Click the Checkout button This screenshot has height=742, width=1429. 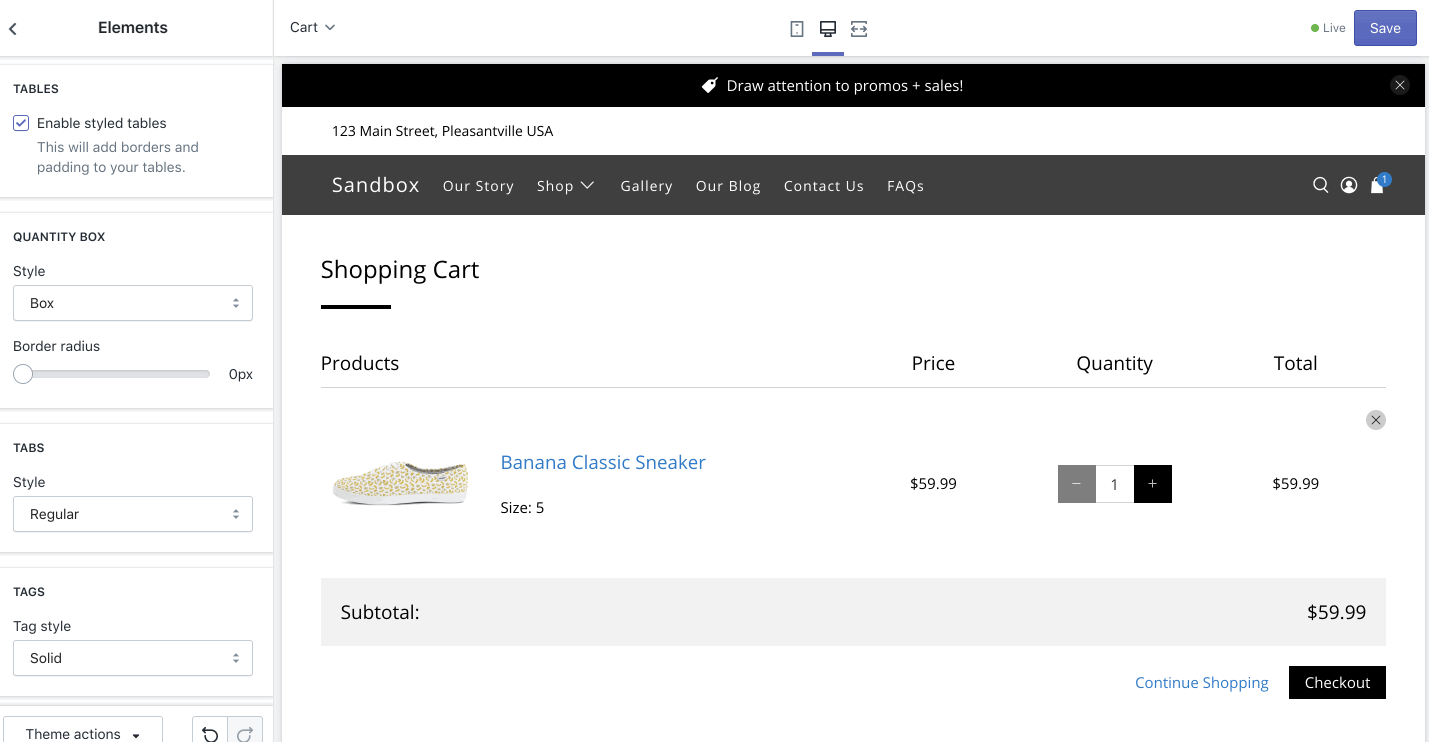(x=1337, y=683)
